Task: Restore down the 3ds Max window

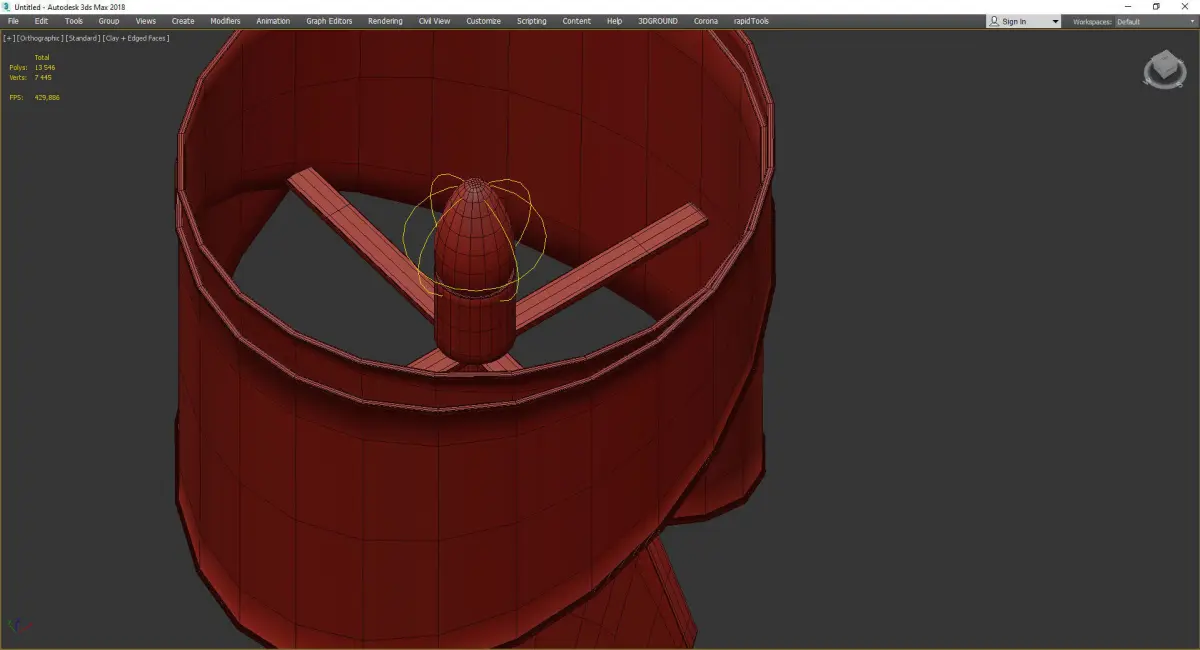Action: [1156, 6]
